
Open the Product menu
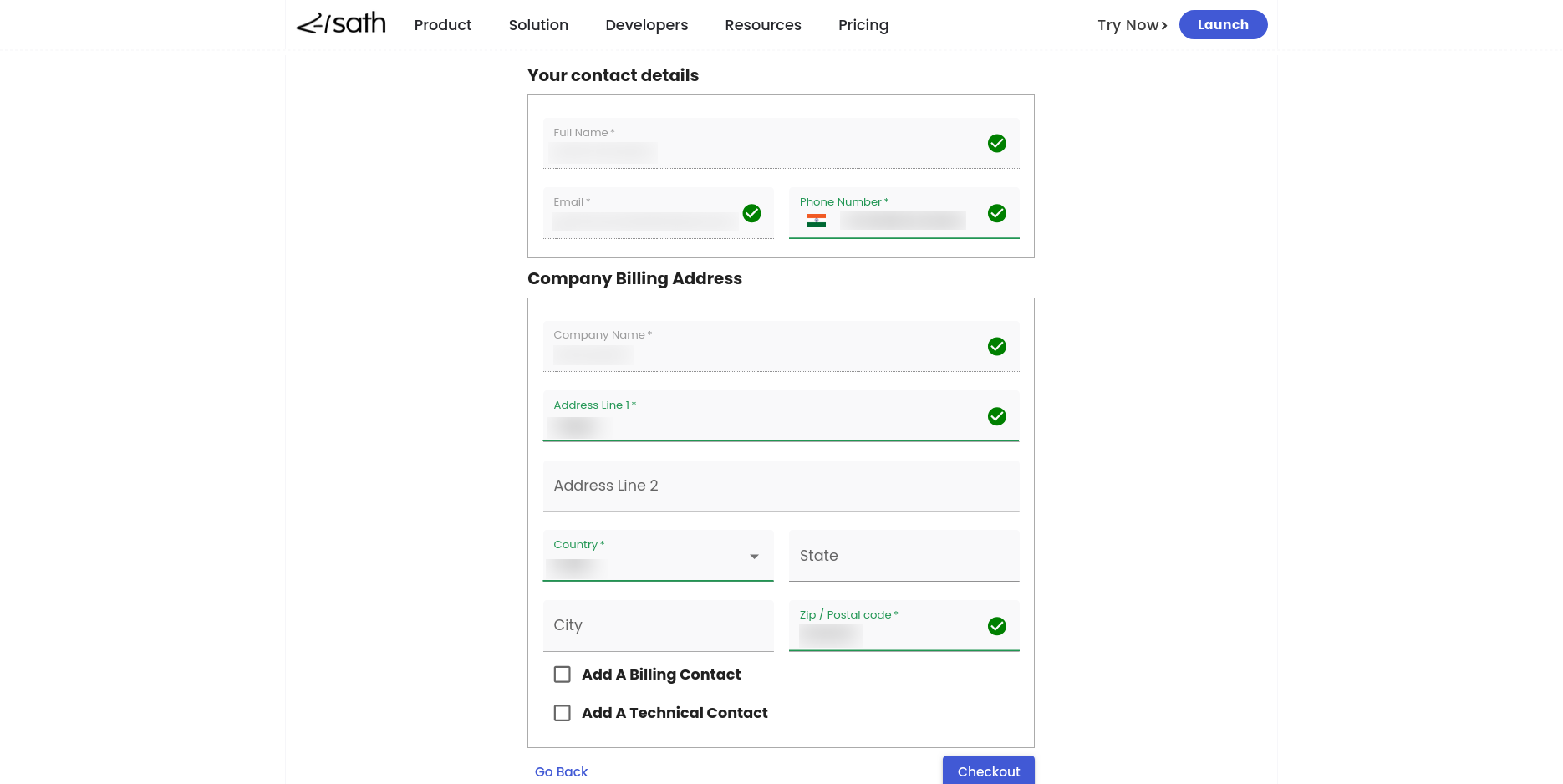point(442,25)
